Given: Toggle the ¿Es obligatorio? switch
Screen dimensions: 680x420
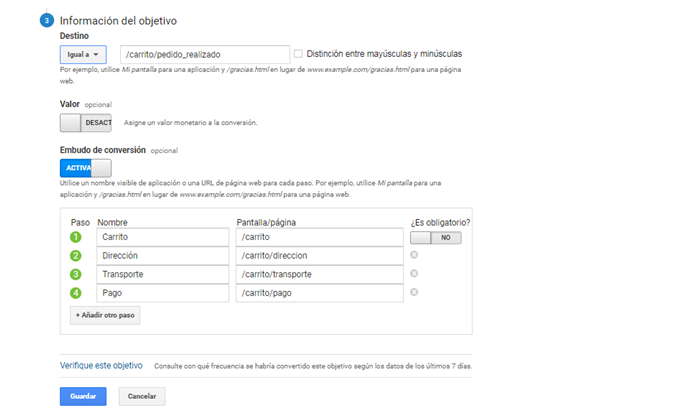Looking at the screenshot, I should tap(436, 237).
